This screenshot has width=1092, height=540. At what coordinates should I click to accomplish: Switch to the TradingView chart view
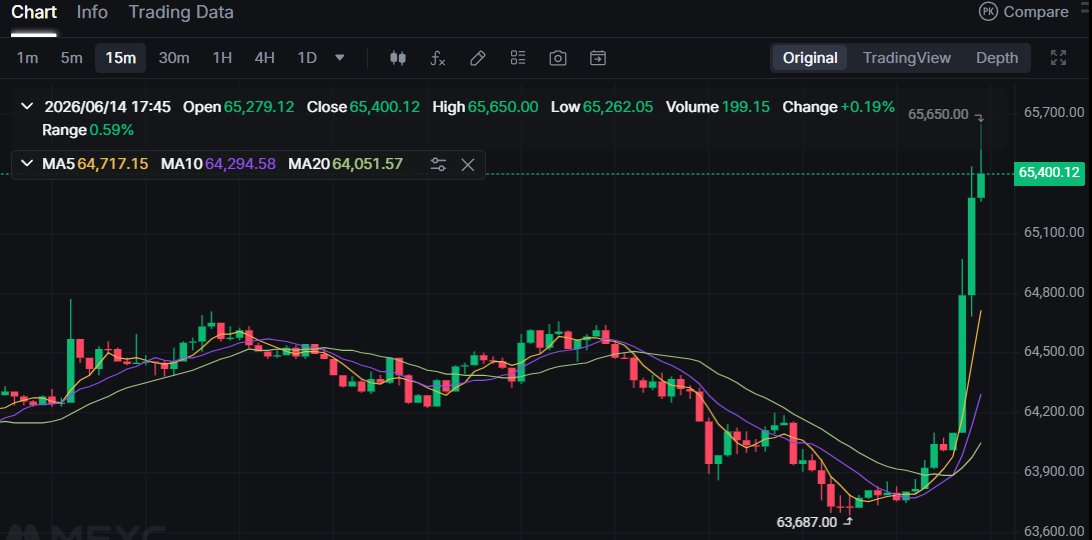pos(907,58)
